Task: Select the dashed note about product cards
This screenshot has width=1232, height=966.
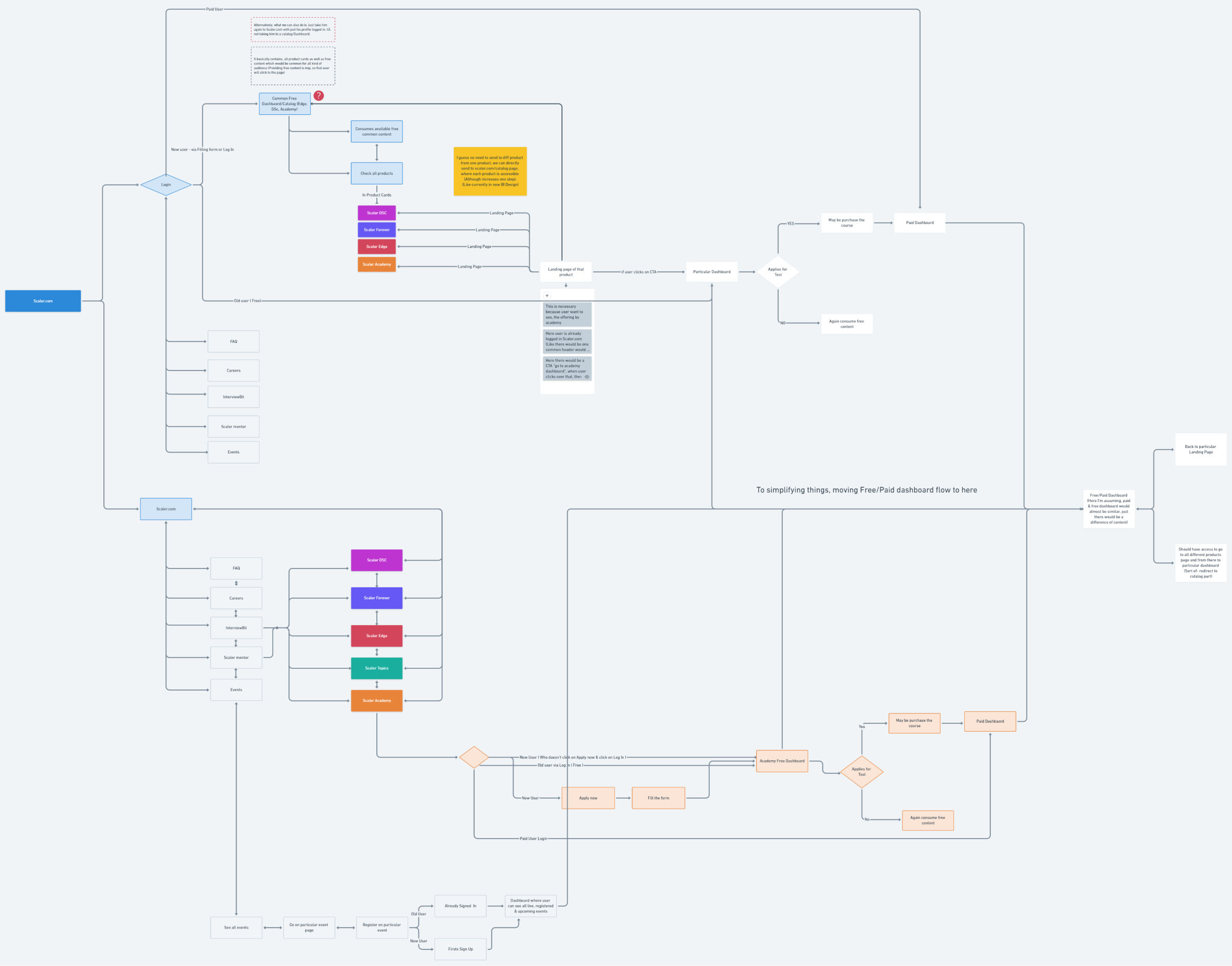Action: 293,65
